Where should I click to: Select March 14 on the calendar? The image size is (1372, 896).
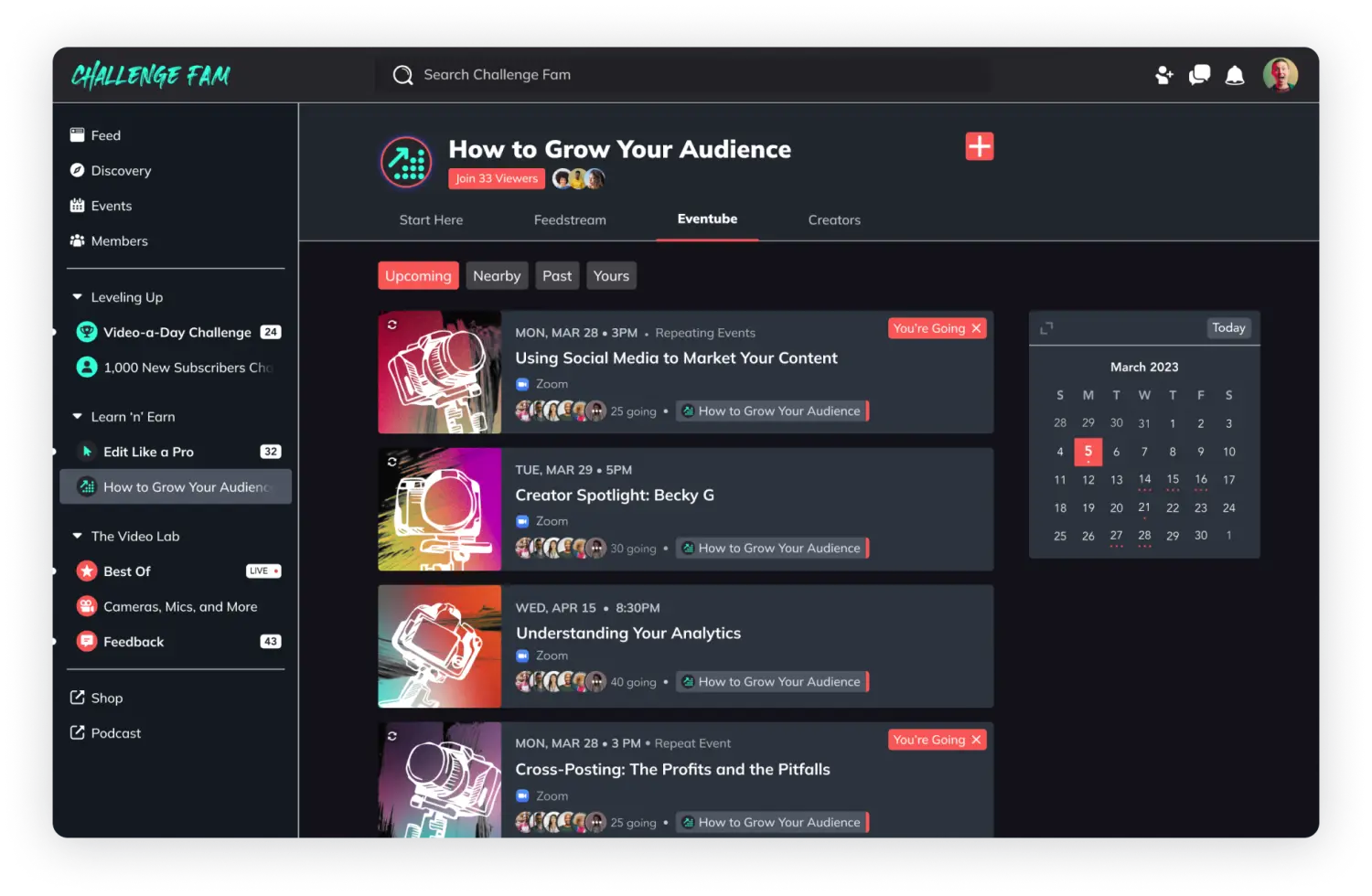1144,480
